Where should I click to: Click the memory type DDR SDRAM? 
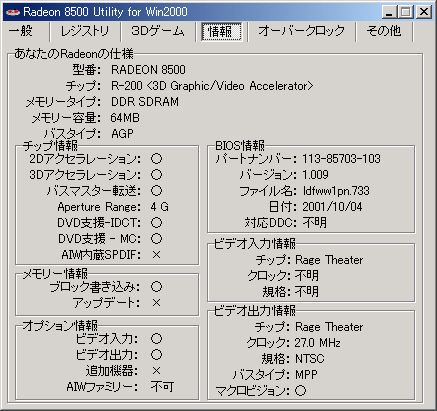tap(145, 102)
